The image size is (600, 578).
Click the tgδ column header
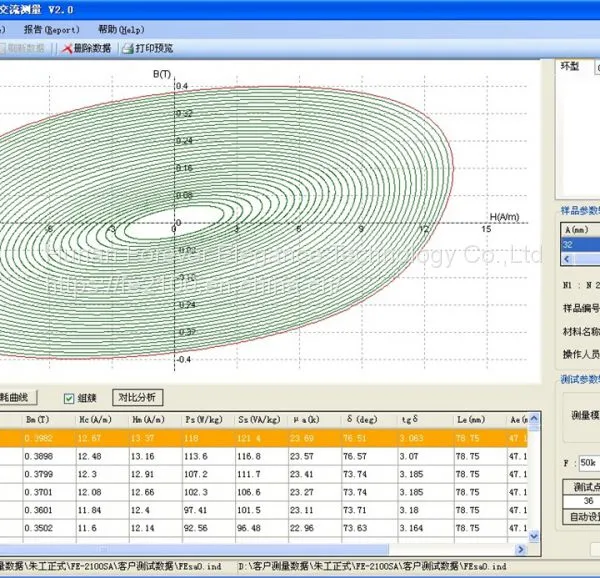426,420
